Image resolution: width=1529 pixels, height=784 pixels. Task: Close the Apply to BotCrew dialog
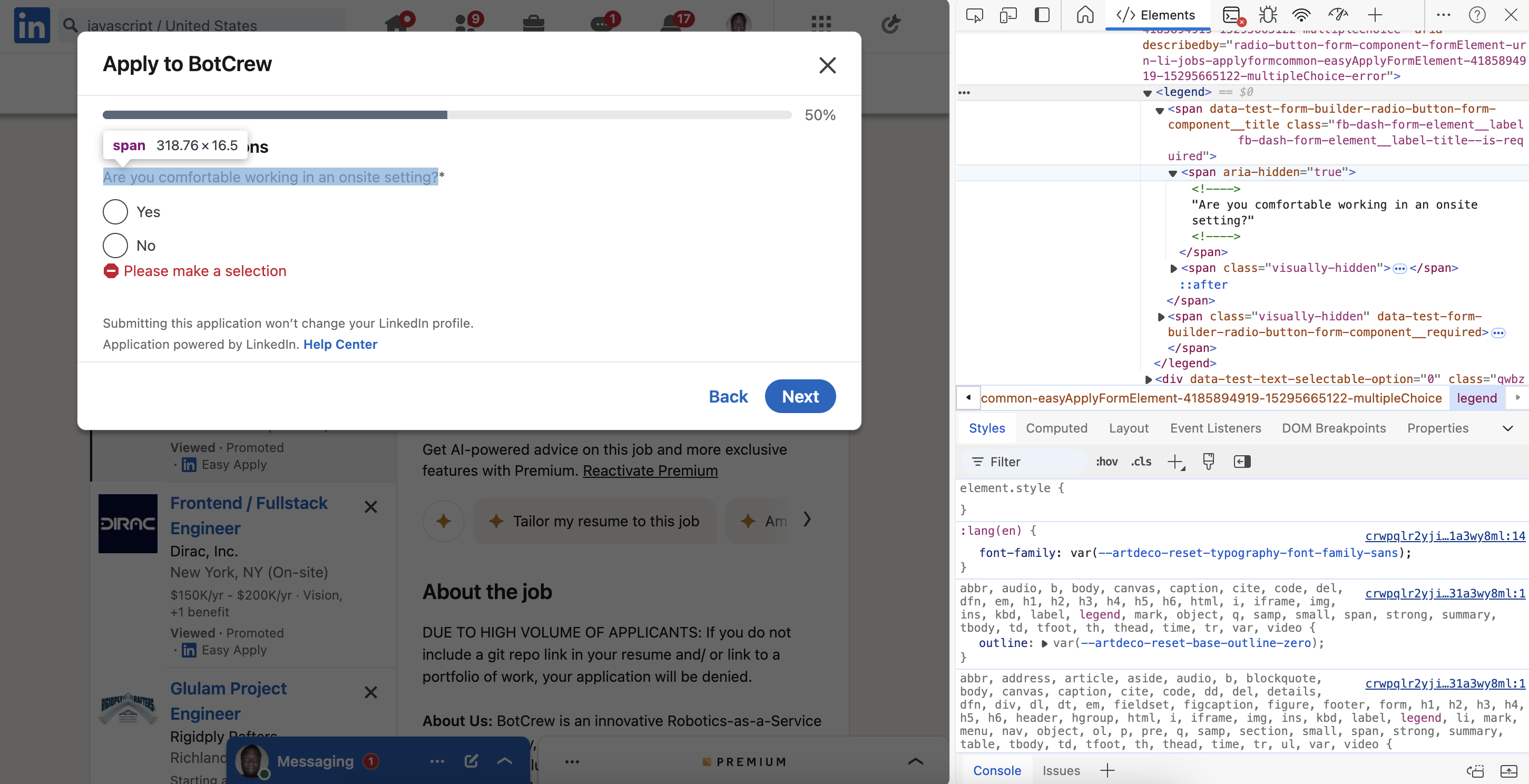click(x=827, y=65)
